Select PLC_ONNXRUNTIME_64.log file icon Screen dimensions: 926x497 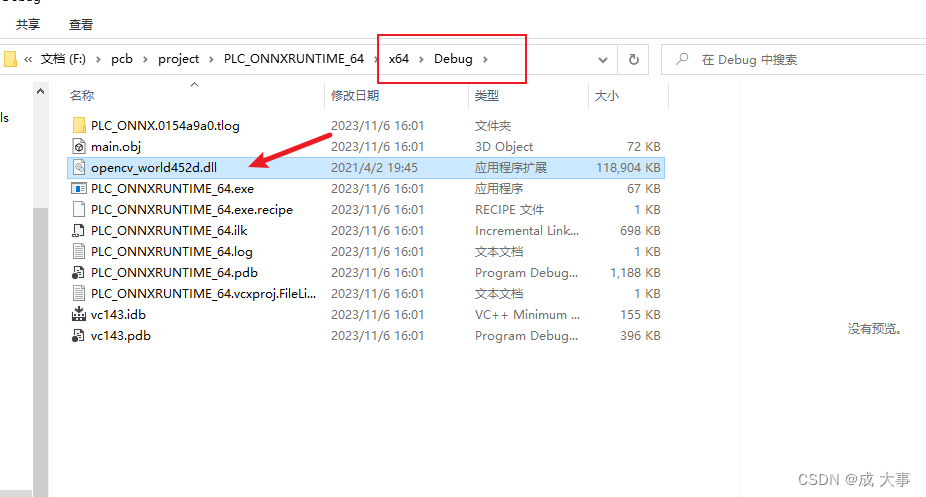pyautogui.click(x=79, y=251)
